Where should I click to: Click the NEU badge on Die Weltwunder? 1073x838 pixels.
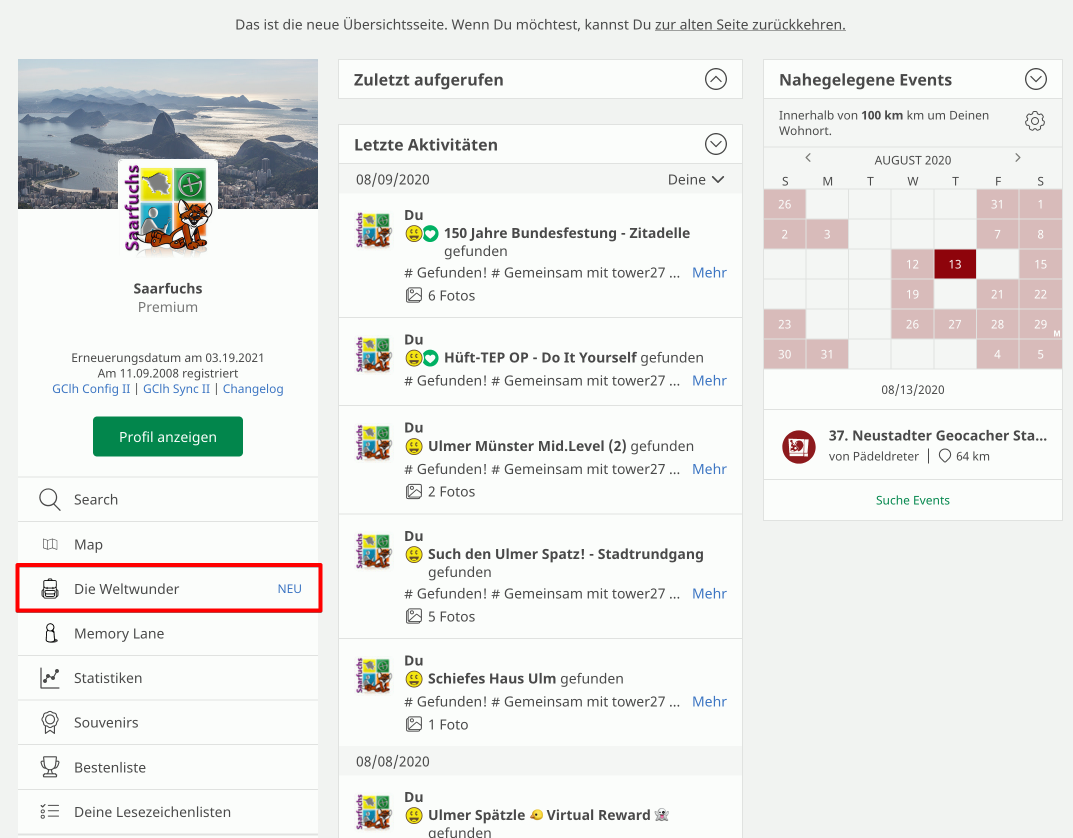[289, 589]
